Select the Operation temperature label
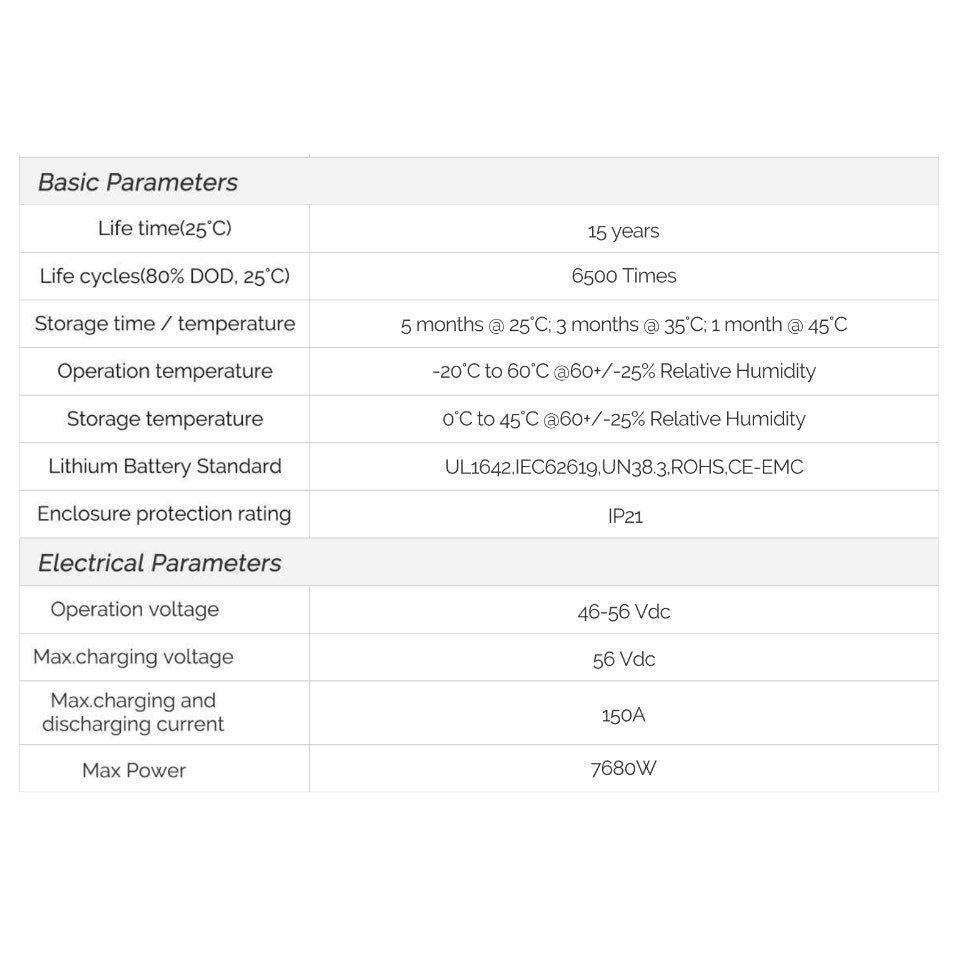Screen dimensions: 956x956 pos(165,371)
